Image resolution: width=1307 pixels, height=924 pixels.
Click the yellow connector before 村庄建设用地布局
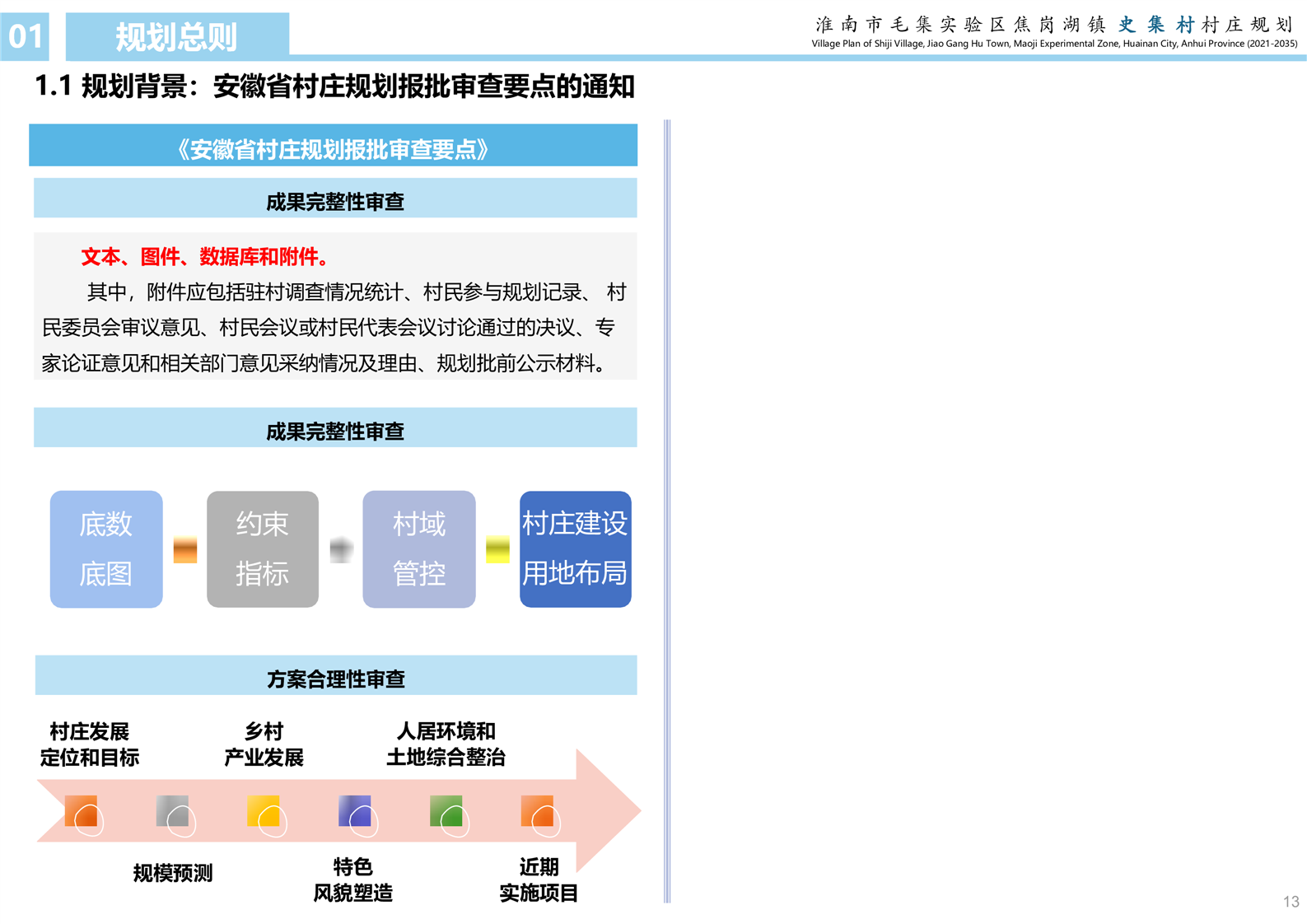pyautogui.click(x=497, y=549)
